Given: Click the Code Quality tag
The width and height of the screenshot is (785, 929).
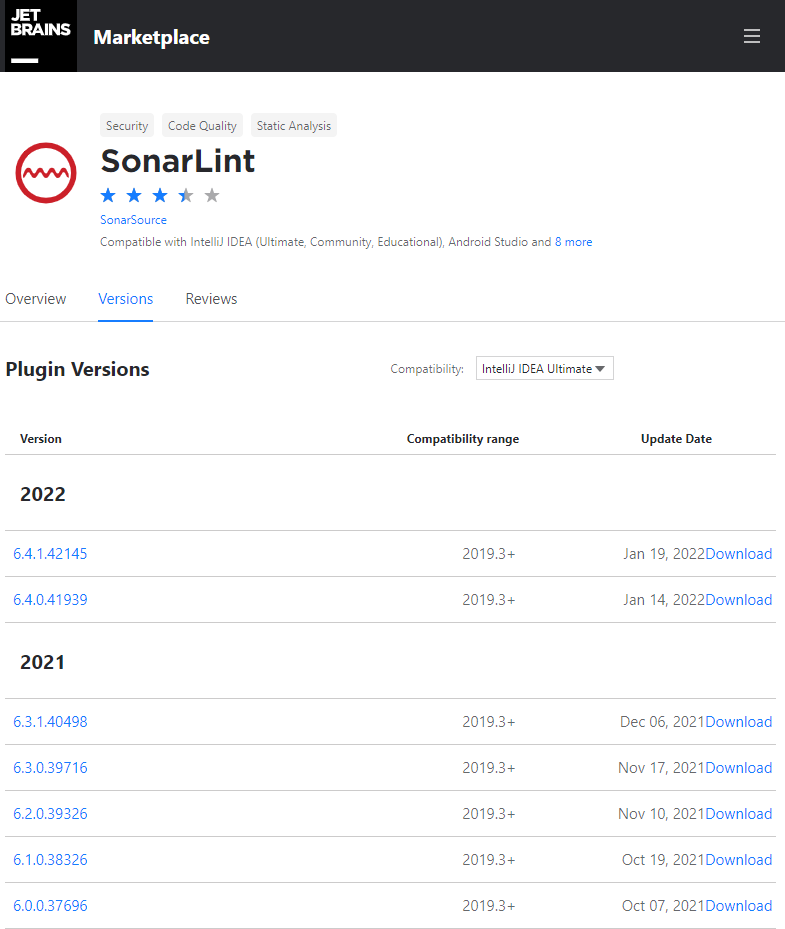Looking at the screenshot, I should 201,125.
